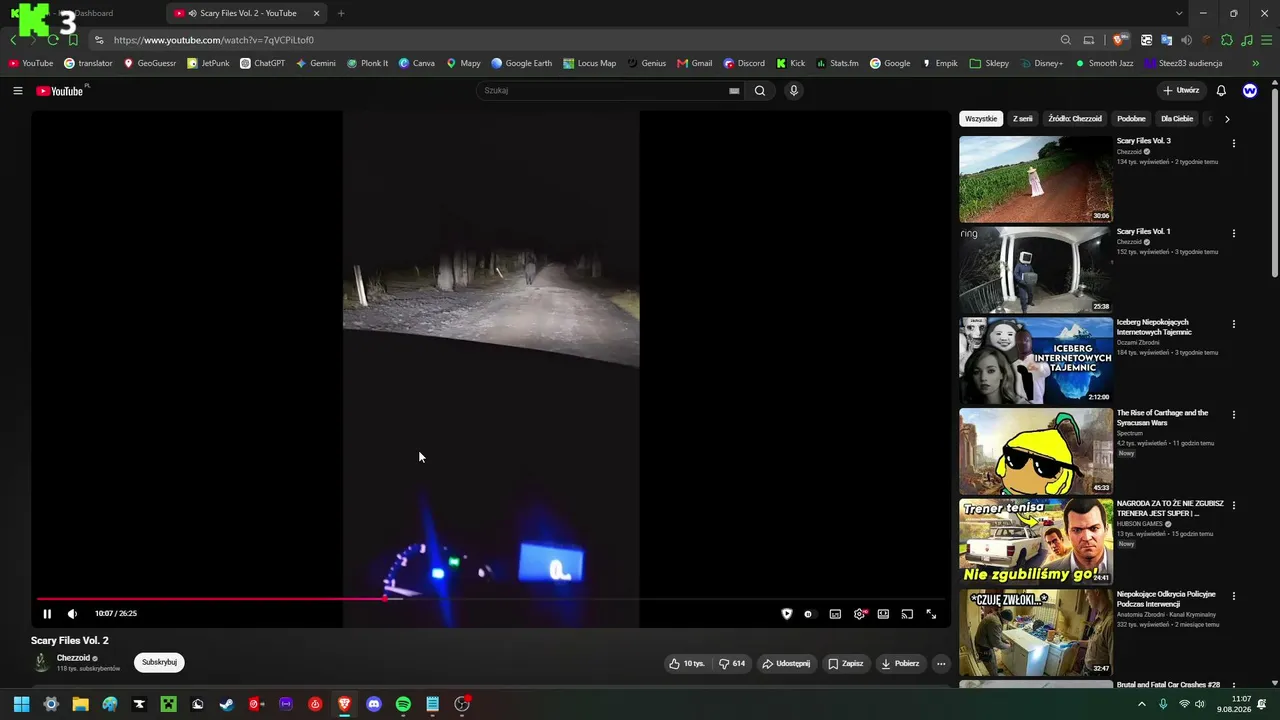Image resolution: width=1280 pixels, height=720 pixels.
Task: Launch Steam from the taskbar
Action: (227, 704)
